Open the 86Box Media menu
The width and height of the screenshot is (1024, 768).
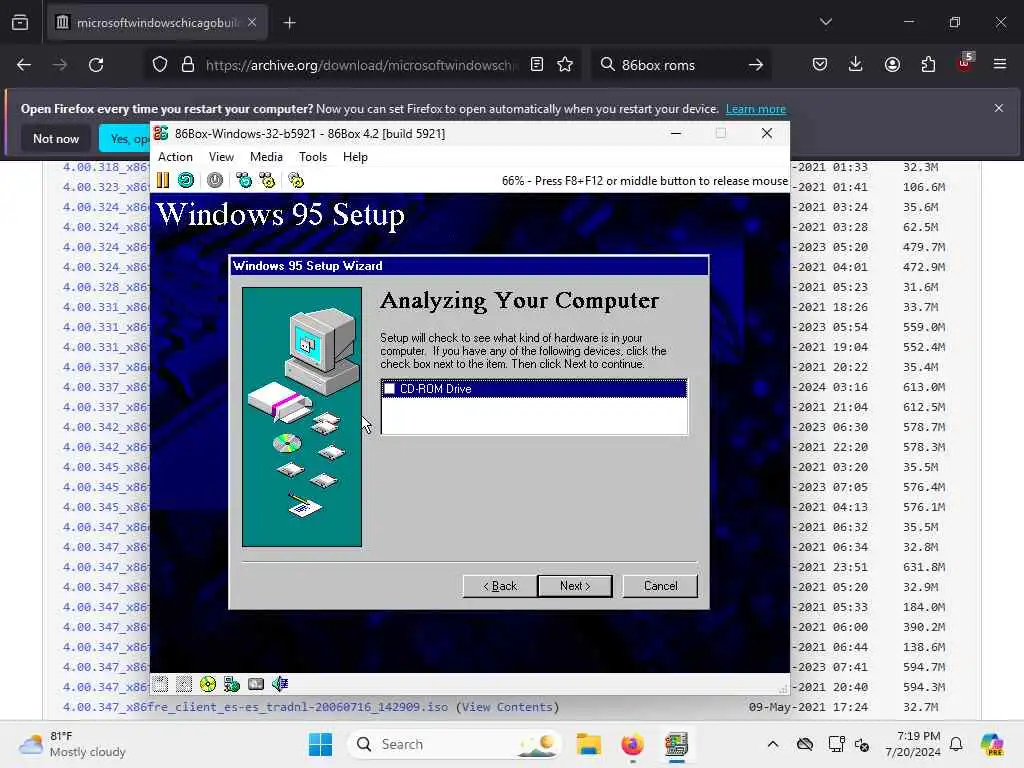click(266, 157)
